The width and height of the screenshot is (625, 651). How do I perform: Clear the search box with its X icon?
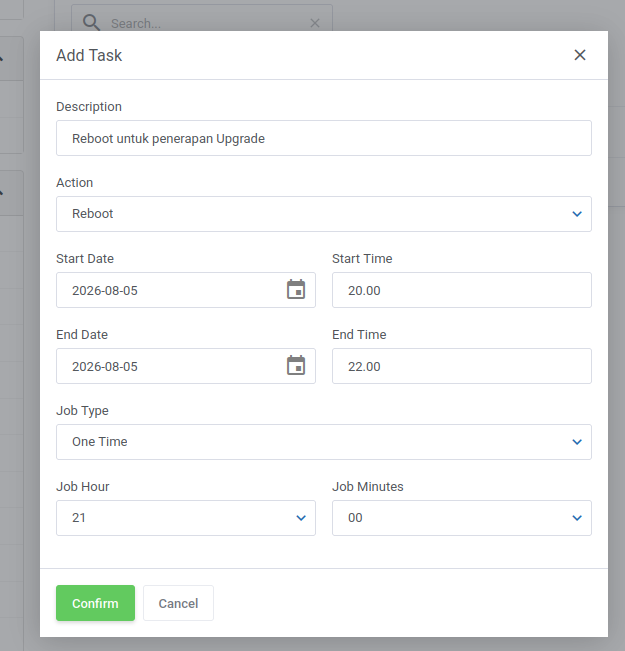(315, 23)
